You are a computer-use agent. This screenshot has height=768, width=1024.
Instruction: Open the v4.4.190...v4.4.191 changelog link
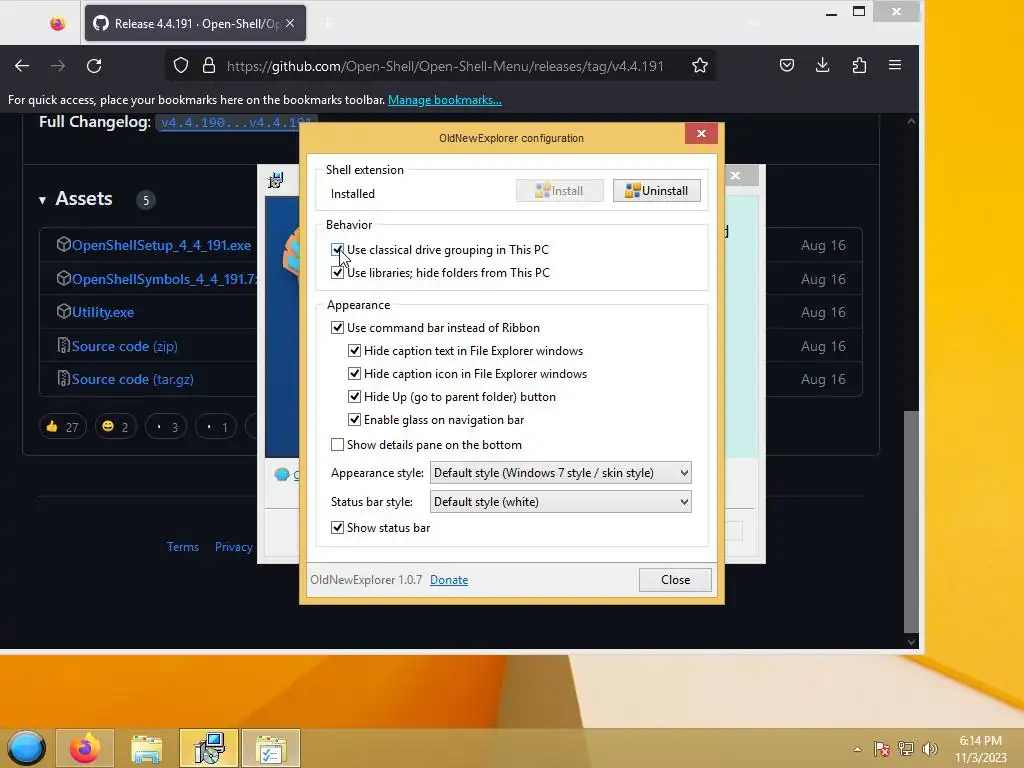[235, 122]
